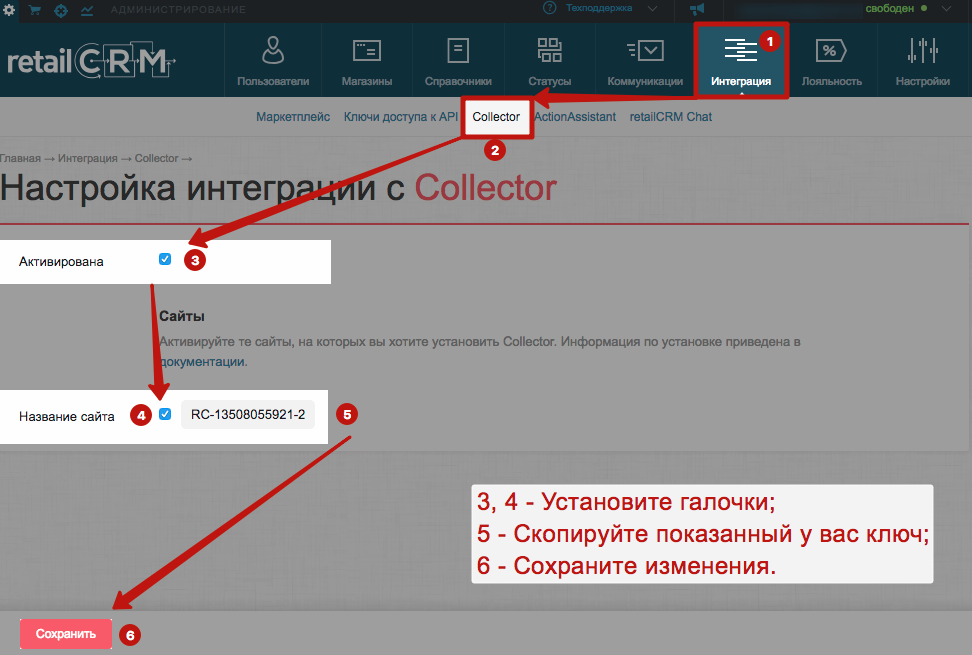Toggle the Активирована checkbox
Image resolution: width=972 pixels, height=655 pixels.
click(x=165, y=259)
